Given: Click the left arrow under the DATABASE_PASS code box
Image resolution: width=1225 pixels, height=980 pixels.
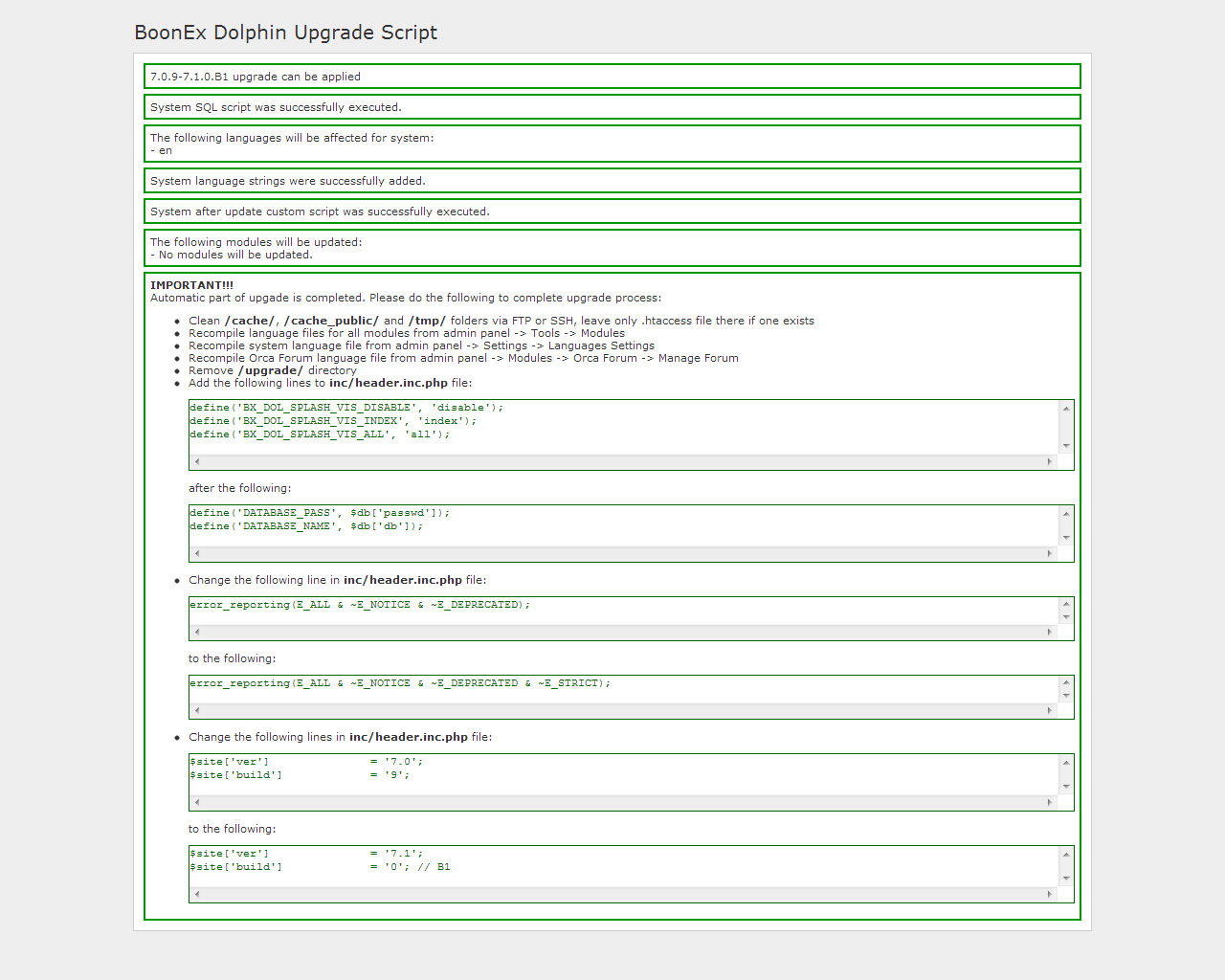Looking at the screenshot, I should (x=197, y=553).
